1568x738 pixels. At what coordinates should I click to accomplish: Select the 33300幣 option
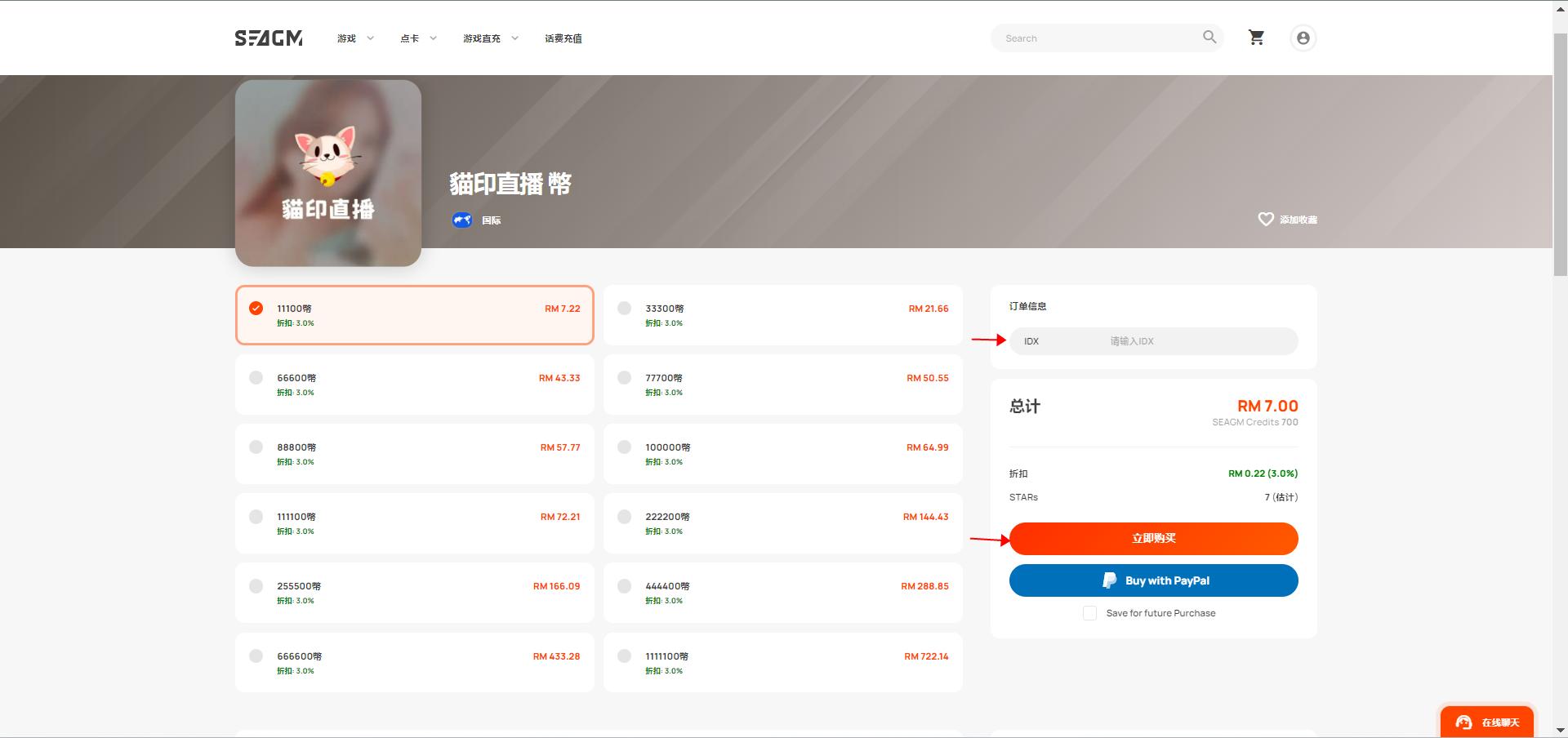click(783, 315)
